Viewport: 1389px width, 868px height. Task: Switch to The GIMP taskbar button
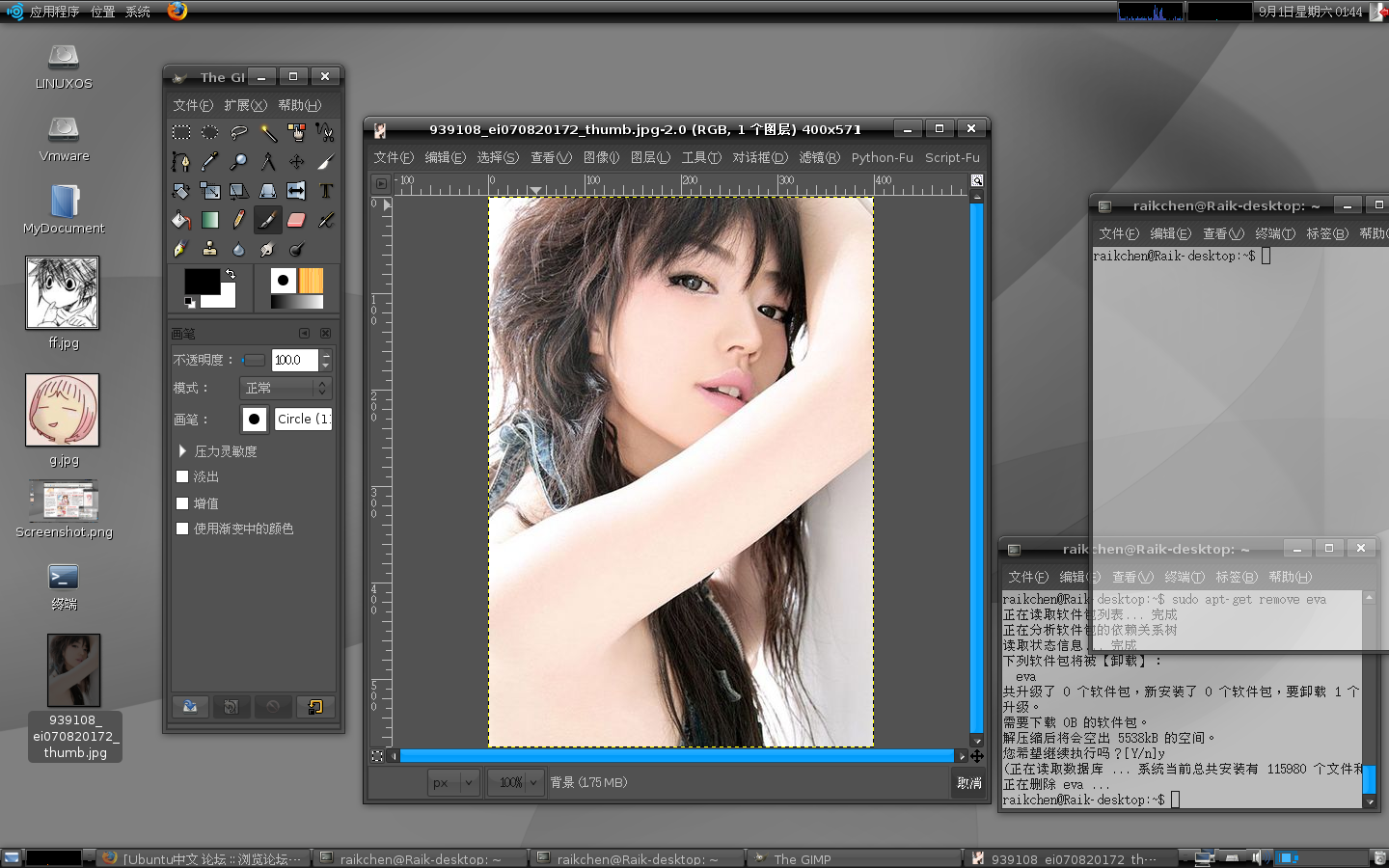(x=855, y=858)
